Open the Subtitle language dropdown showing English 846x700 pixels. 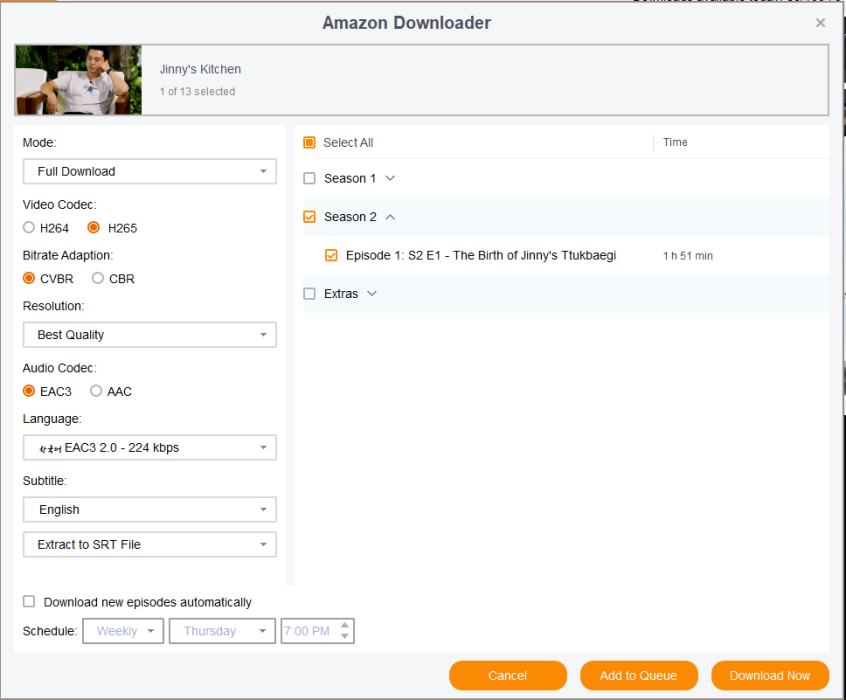(x=149, y=509)
